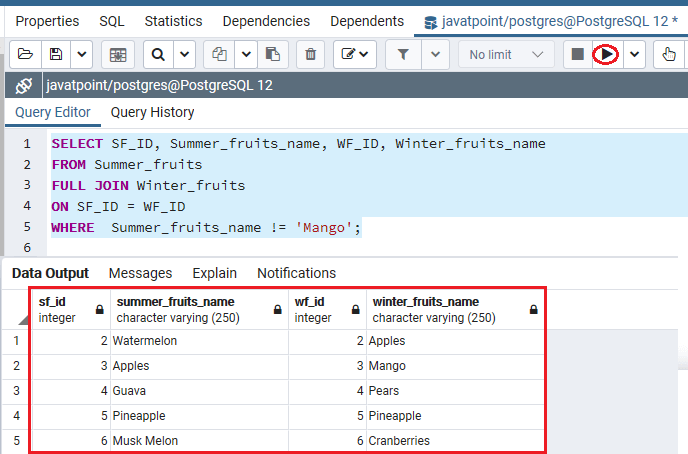688x454 pixels.
Task: Click the Filter funnel icon
Action: pos(403,54)
